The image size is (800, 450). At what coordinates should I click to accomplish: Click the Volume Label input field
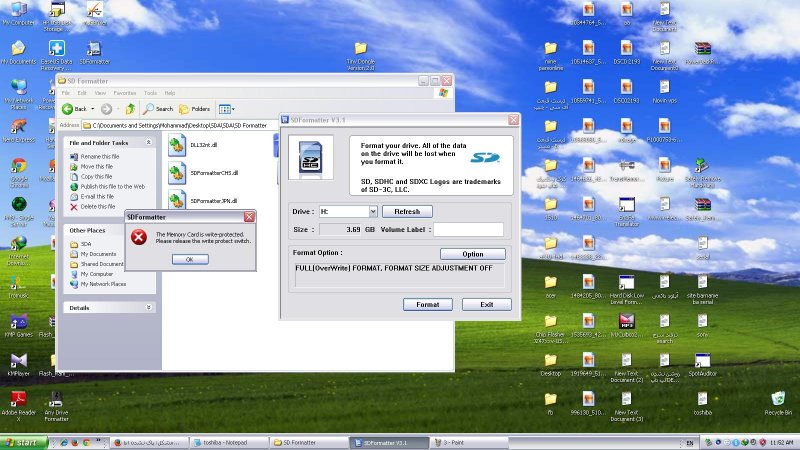(468, 230)
